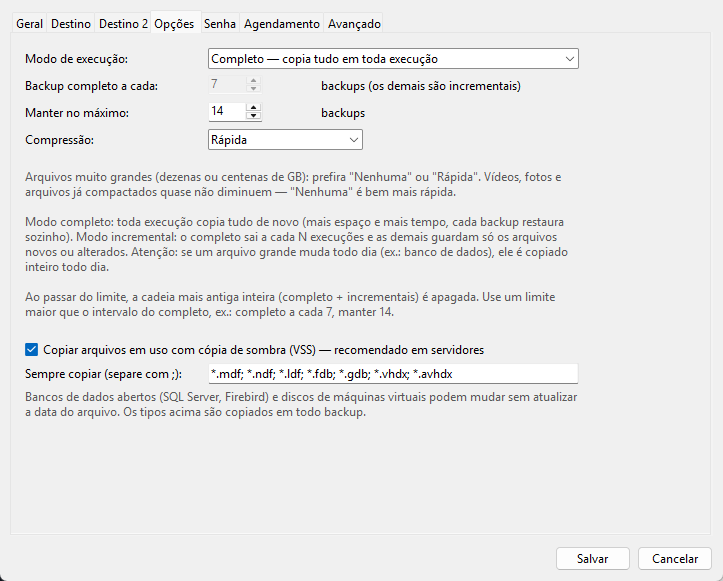Click the "Modo de execução:" label
Image resolution: width=723 pixels, height=581 pixels.
tap(77, 59)
